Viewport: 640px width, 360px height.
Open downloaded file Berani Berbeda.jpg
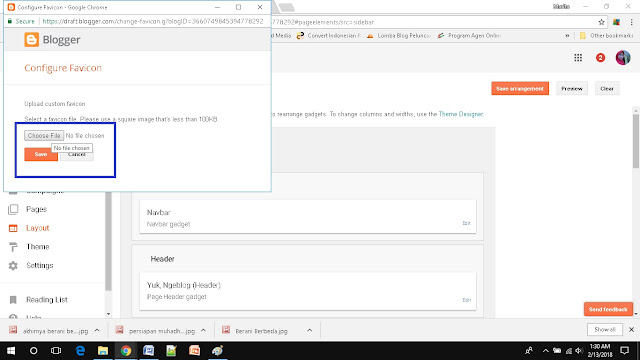[256, 331]
